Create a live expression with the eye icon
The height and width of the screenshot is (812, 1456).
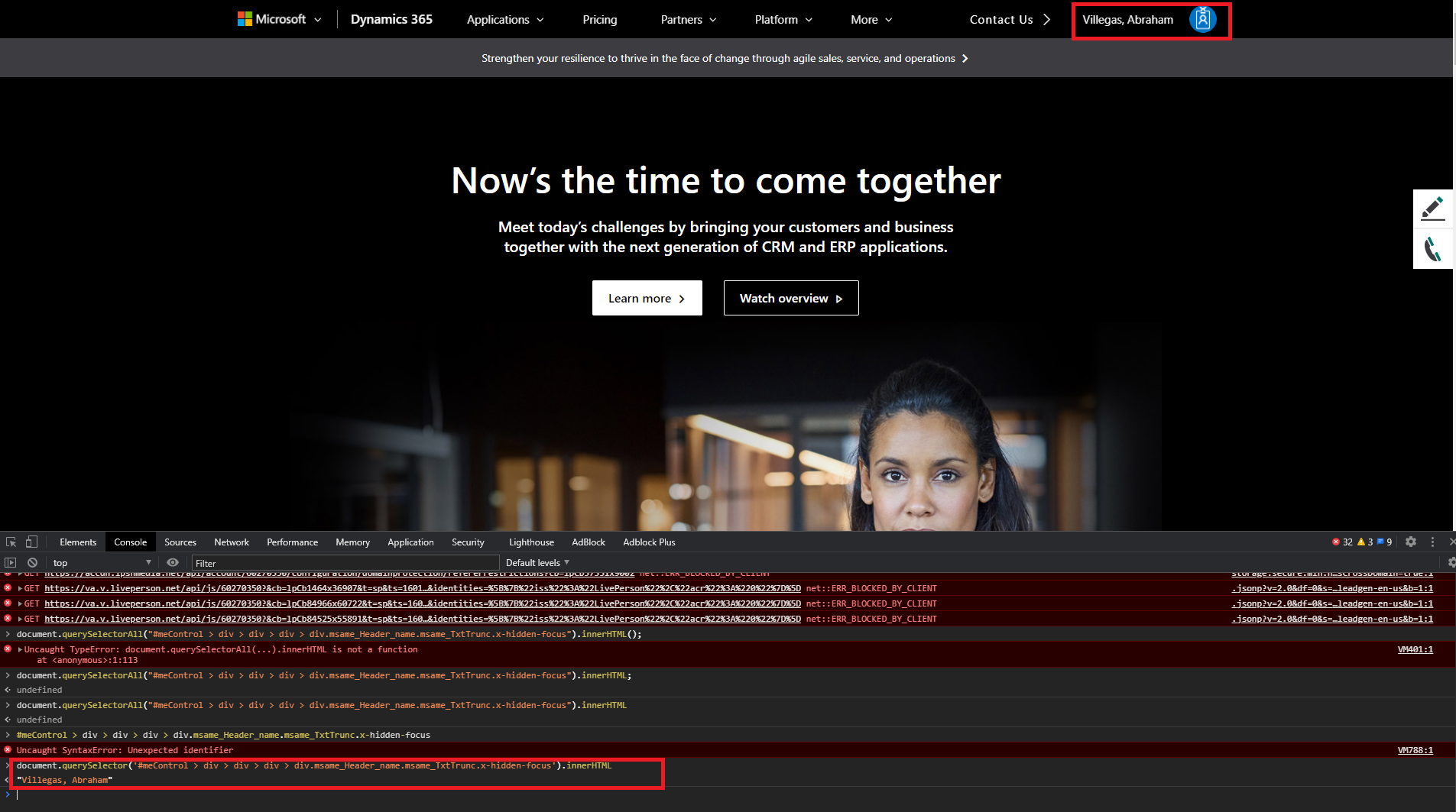click(173, 562)
